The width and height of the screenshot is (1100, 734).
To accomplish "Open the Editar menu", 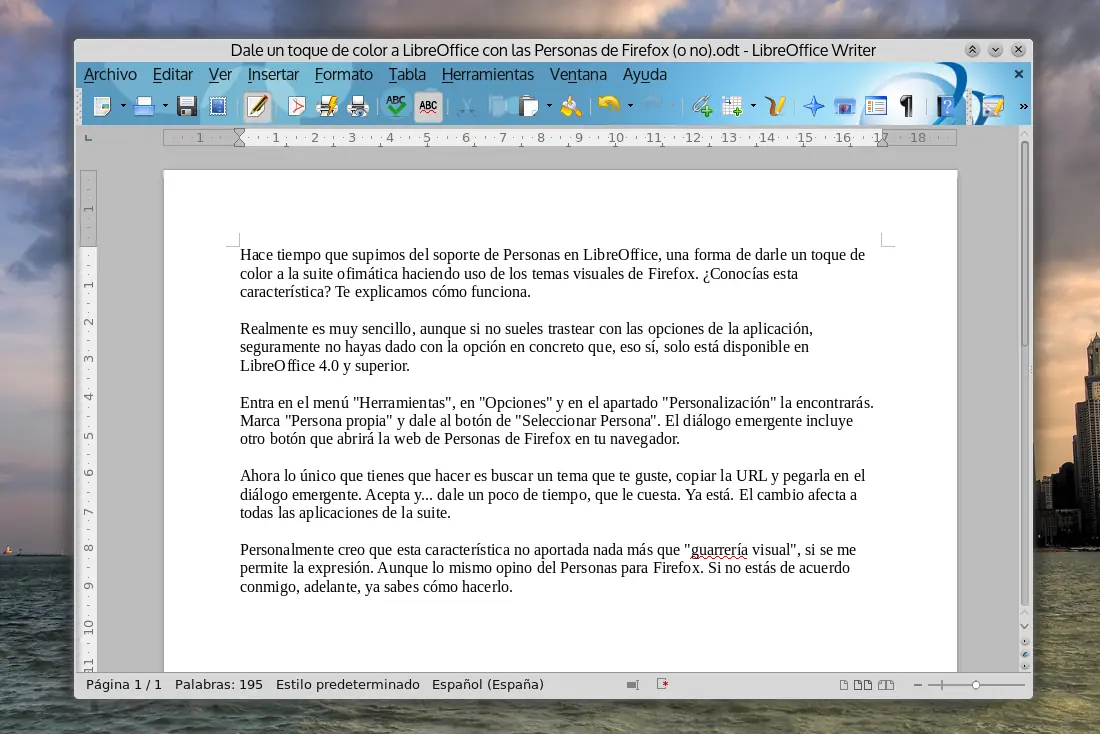I will pyautogui.click(x=173, y=74).
